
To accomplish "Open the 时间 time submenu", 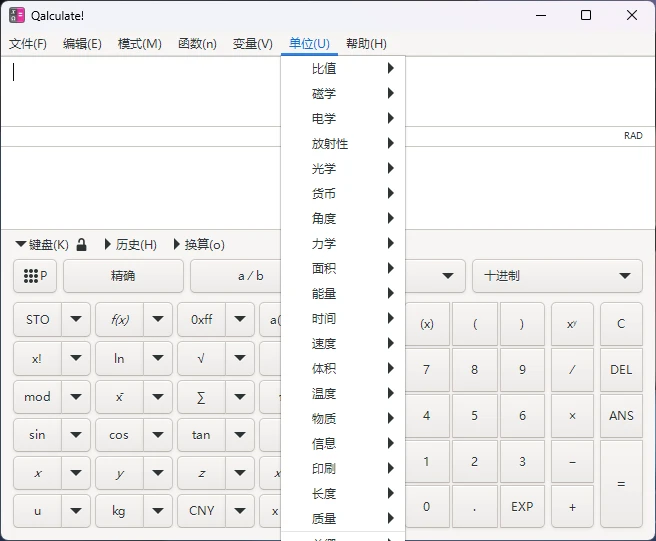I will pos(343,318).
